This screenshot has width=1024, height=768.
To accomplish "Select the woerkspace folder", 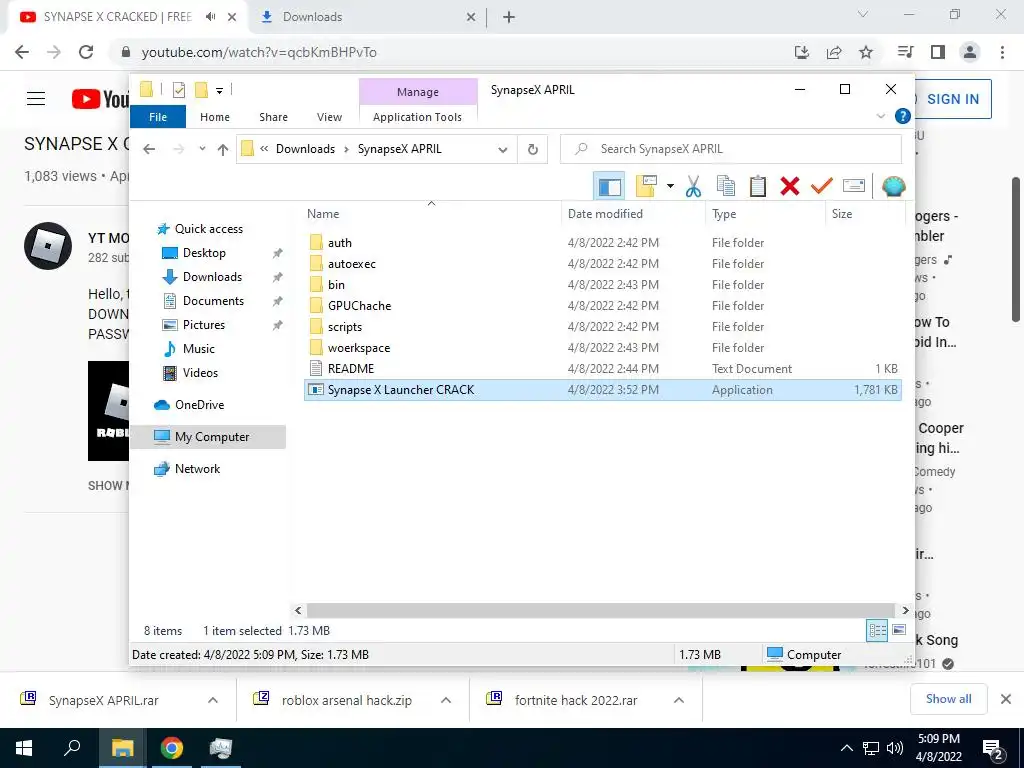I will click(x=602, y=347).
